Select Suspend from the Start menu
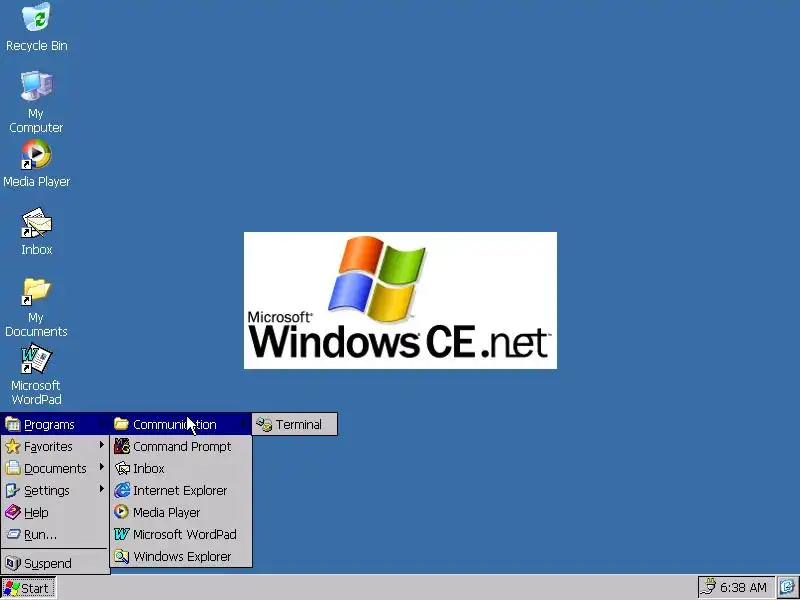800x600 pixels. (x=55, y=563)
